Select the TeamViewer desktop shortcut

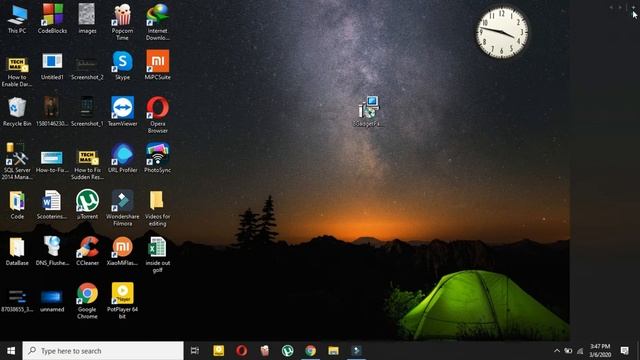[x=122, y=112]
